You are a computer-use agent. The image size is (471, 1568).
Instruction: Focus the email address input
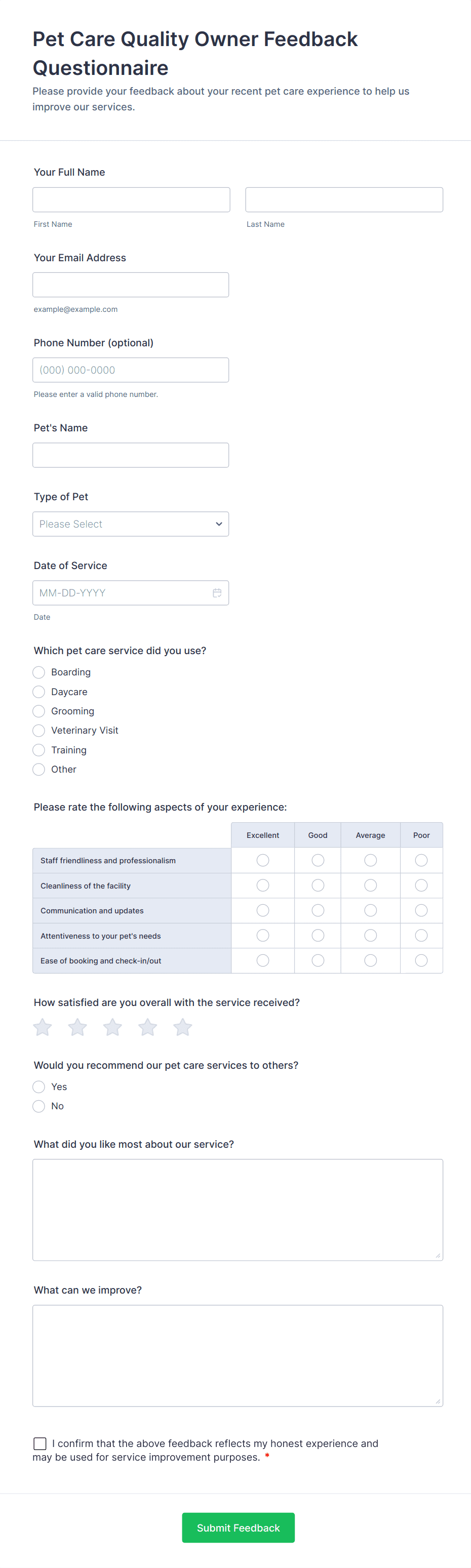131,285
